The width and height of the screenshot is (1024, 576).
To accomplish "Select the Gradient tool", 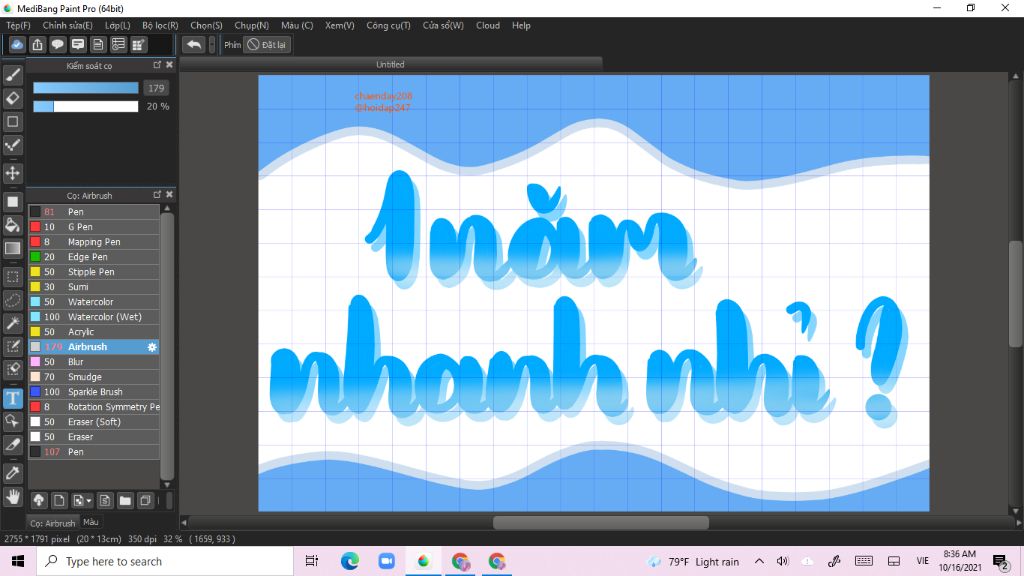I will click(12, 248).
